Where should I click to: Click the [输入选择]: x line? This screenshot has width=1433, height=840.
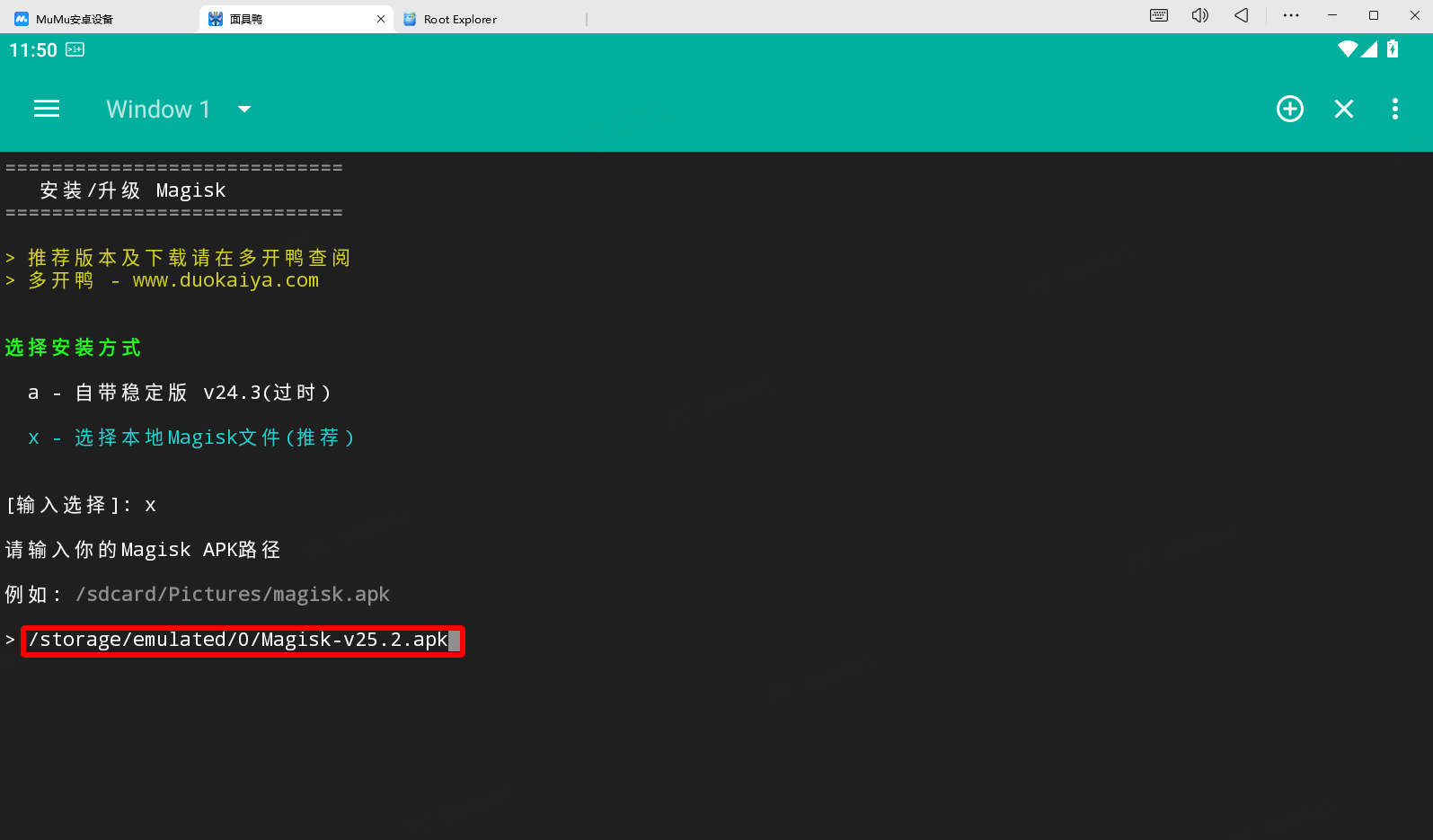click(x=81, y=505)
